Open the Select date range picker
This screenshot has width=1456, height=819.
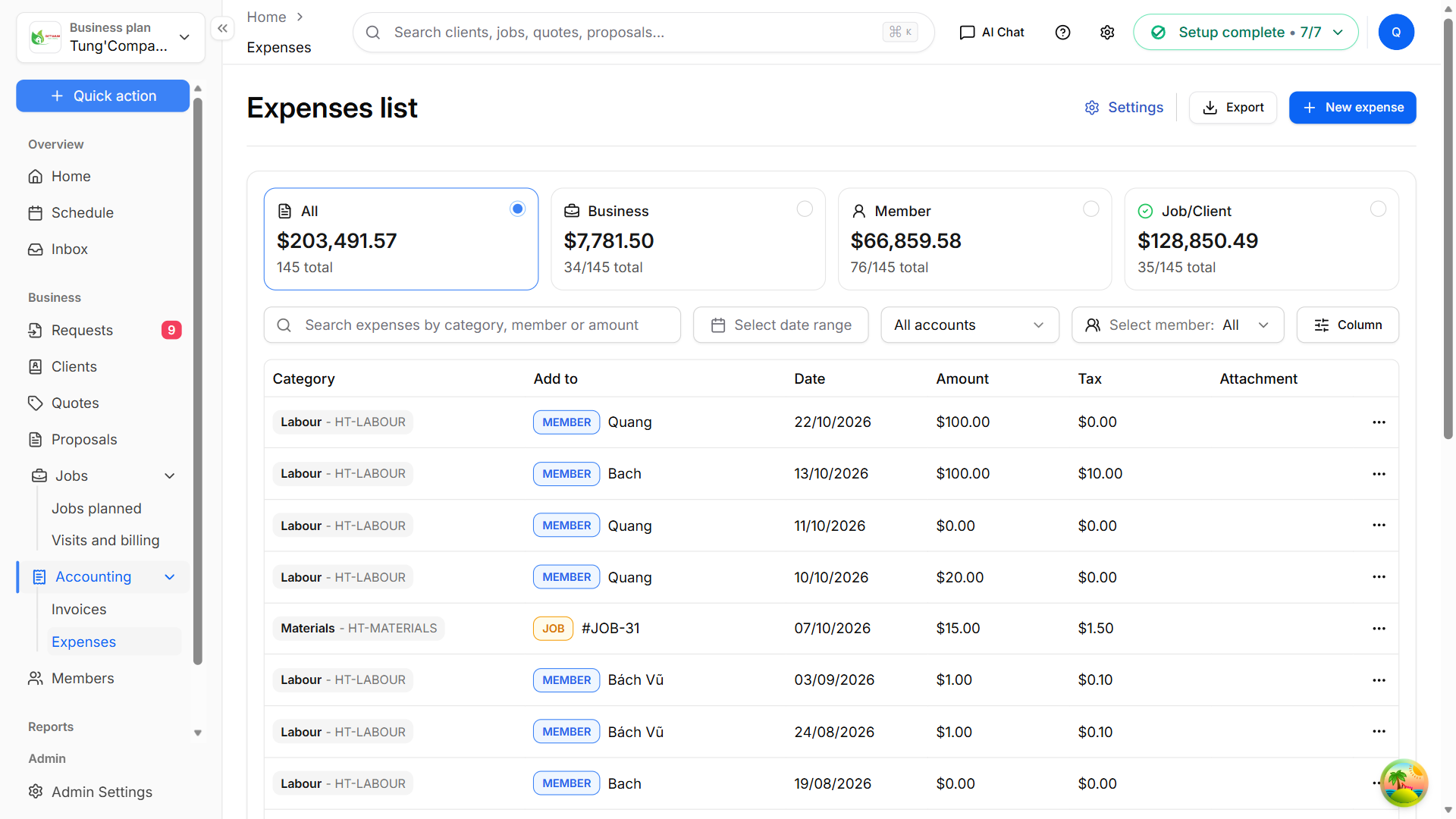coord(780,325)
